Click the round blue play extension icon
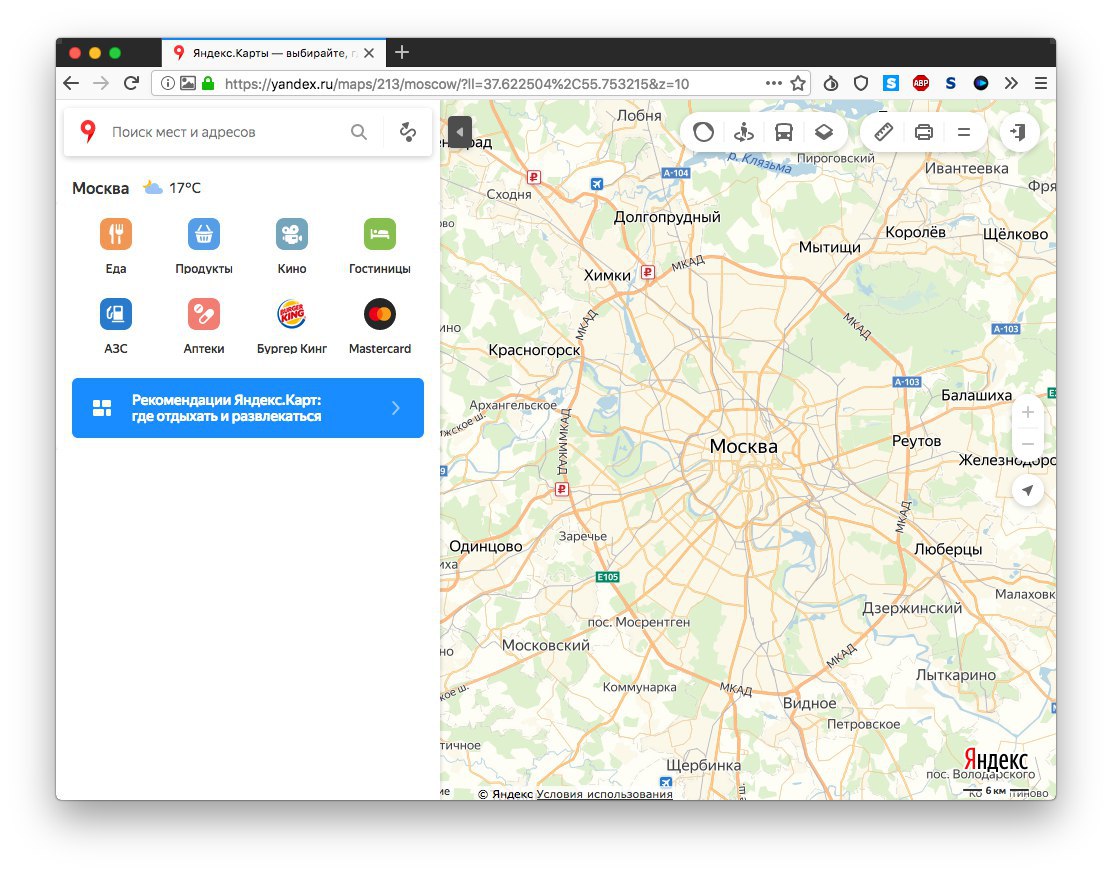 point(981,83)
